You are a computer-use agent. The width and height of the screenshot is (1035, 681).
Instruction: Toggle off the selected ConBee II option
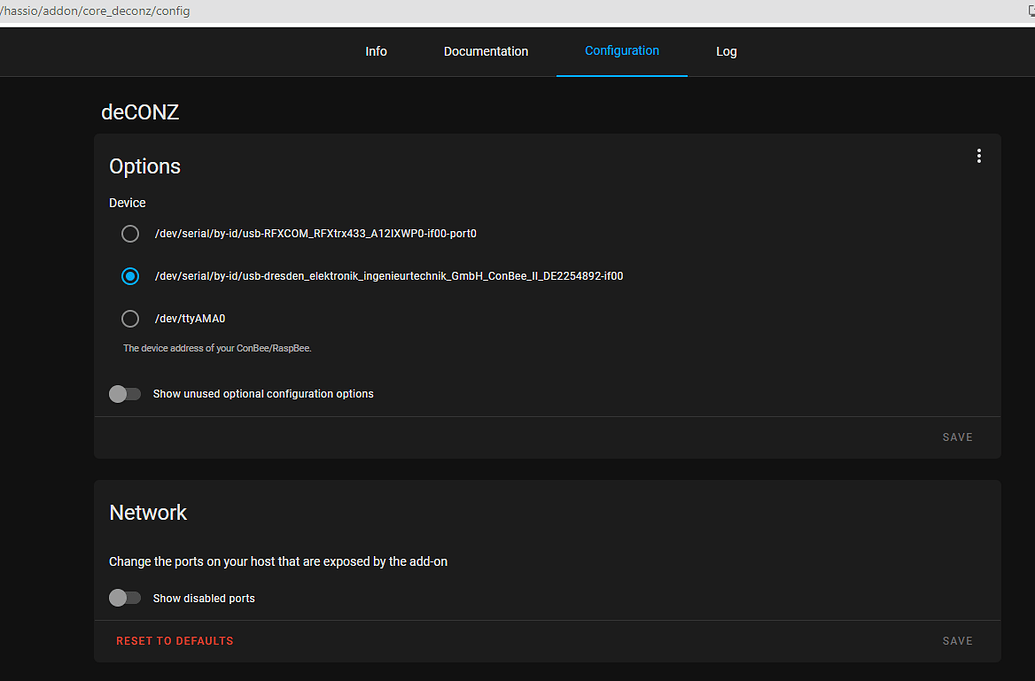[130, 276]
